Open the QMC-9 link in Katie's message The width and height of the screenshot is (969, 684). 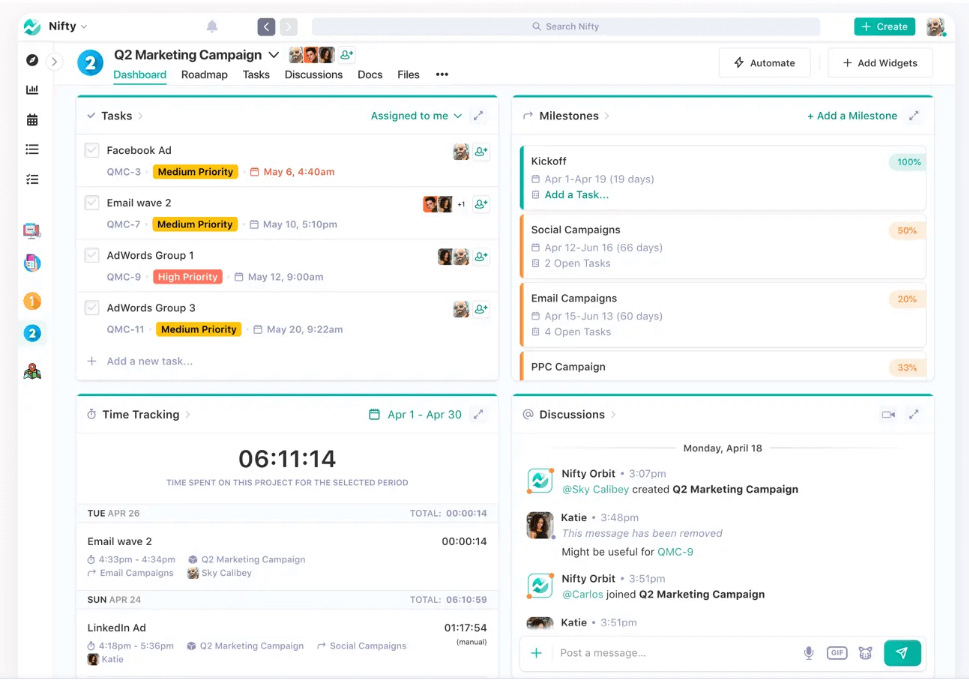675,552
